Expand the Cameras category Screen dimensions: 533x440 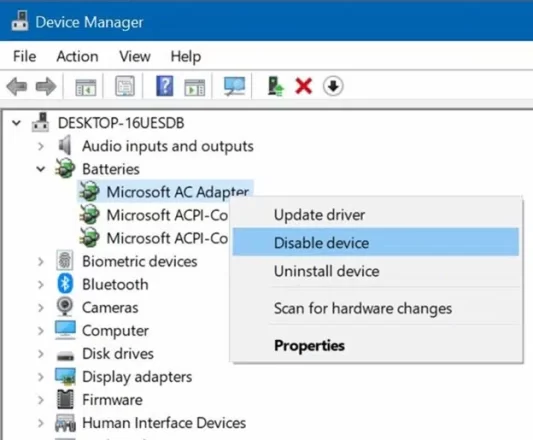tap(40, 307)
